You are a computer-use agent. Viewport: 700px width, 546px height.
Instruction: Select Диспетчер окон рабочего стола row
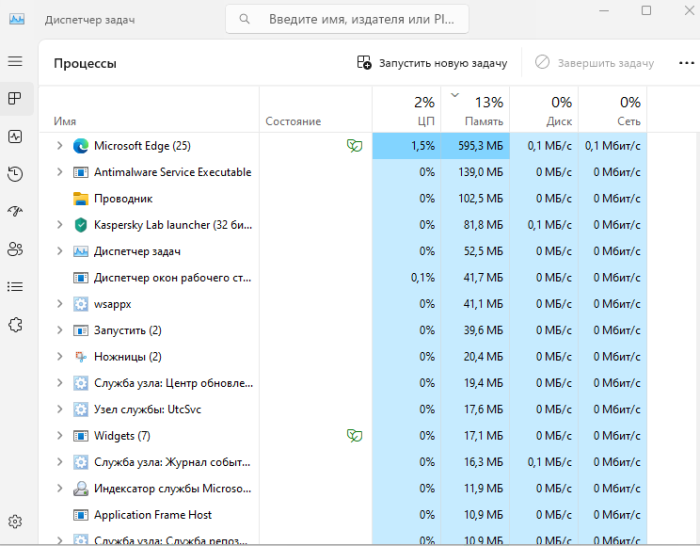[343, 278]
